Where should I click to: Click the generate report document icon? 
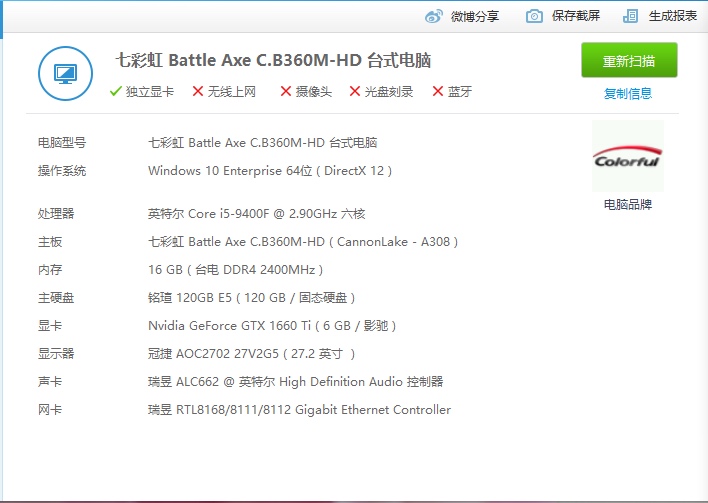(x=630, y=16)
